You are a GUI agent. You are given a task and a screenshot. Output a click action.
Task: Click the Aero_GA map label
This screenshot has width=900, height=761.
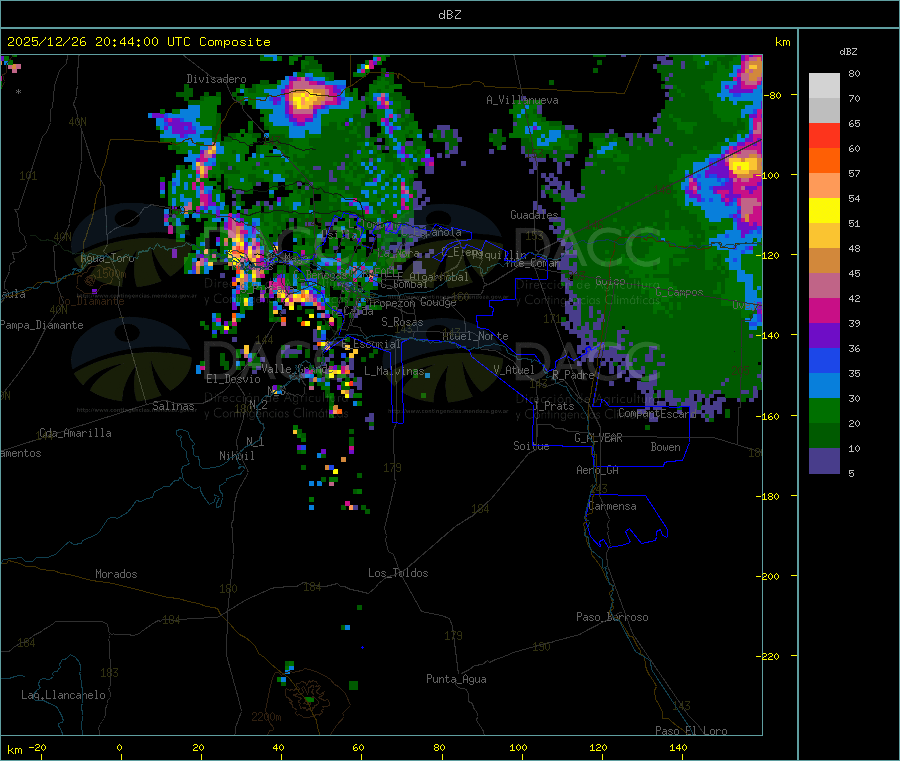tap(598, 470)
